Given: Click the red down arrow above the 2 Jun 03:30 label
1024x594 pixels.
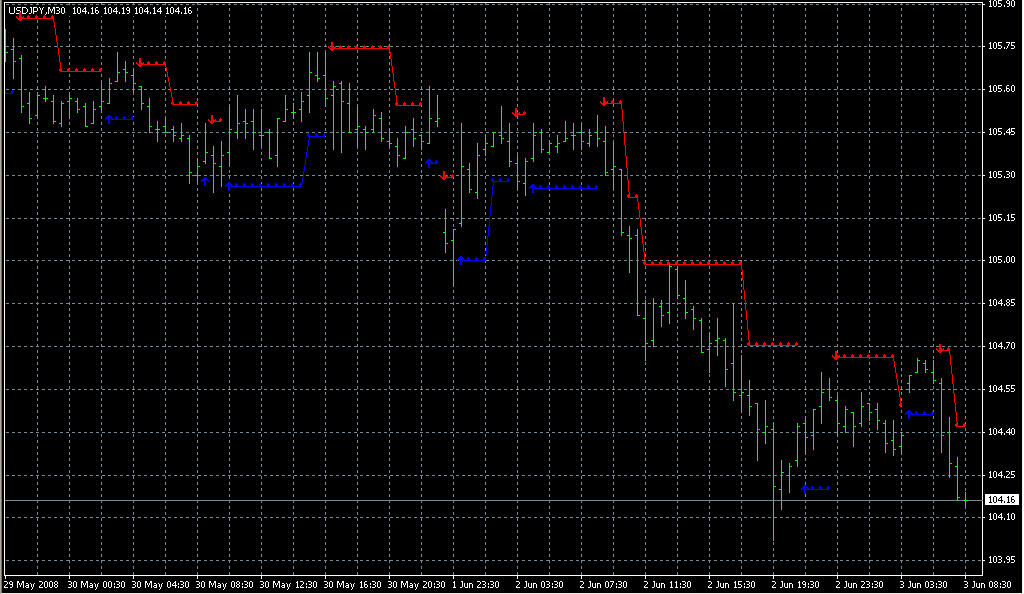Looking at the screenshot, I should pos(516,113).
